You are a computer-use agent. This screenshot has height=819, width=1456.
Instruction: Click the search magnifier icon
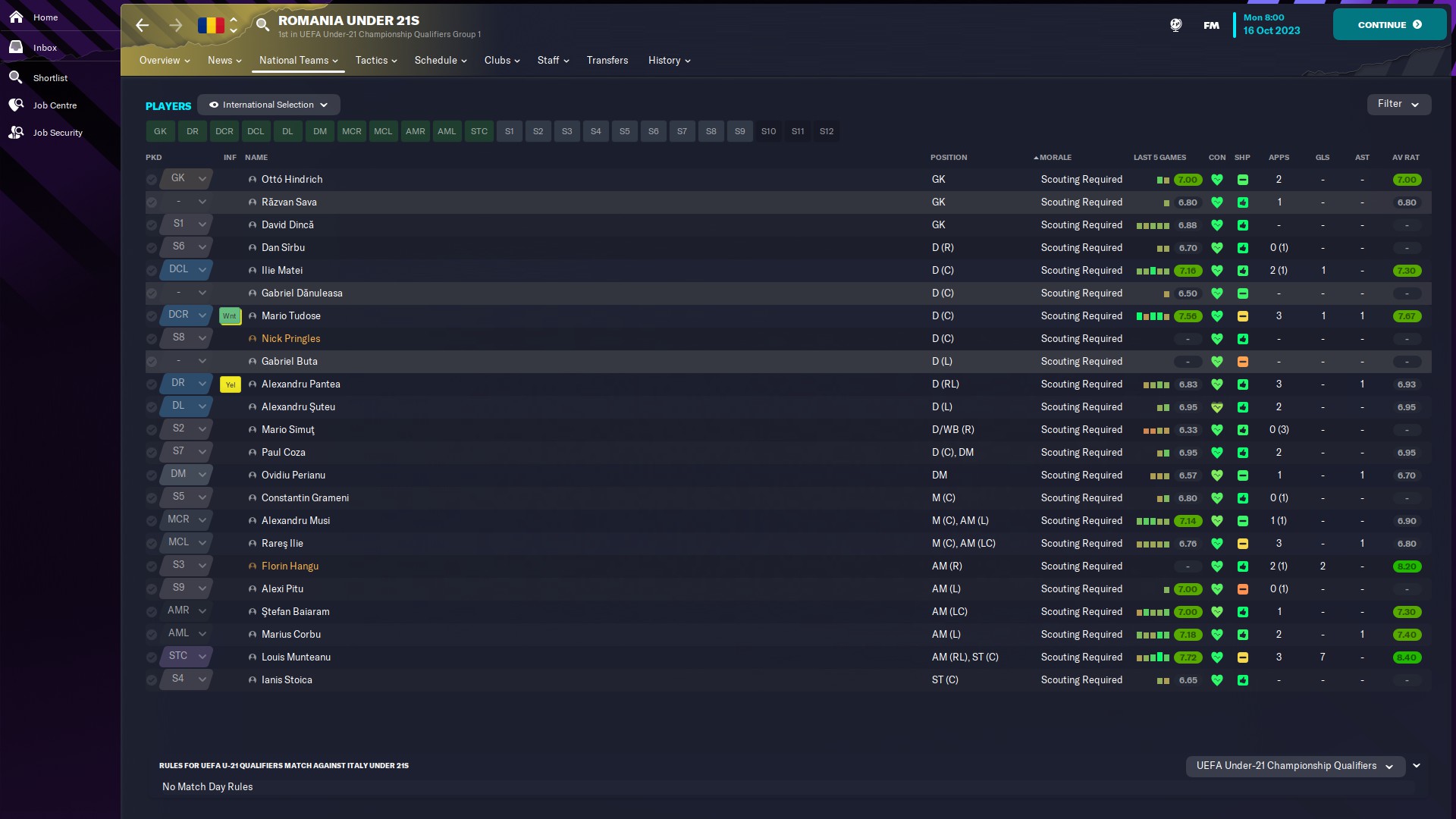(x=262, y=25)
